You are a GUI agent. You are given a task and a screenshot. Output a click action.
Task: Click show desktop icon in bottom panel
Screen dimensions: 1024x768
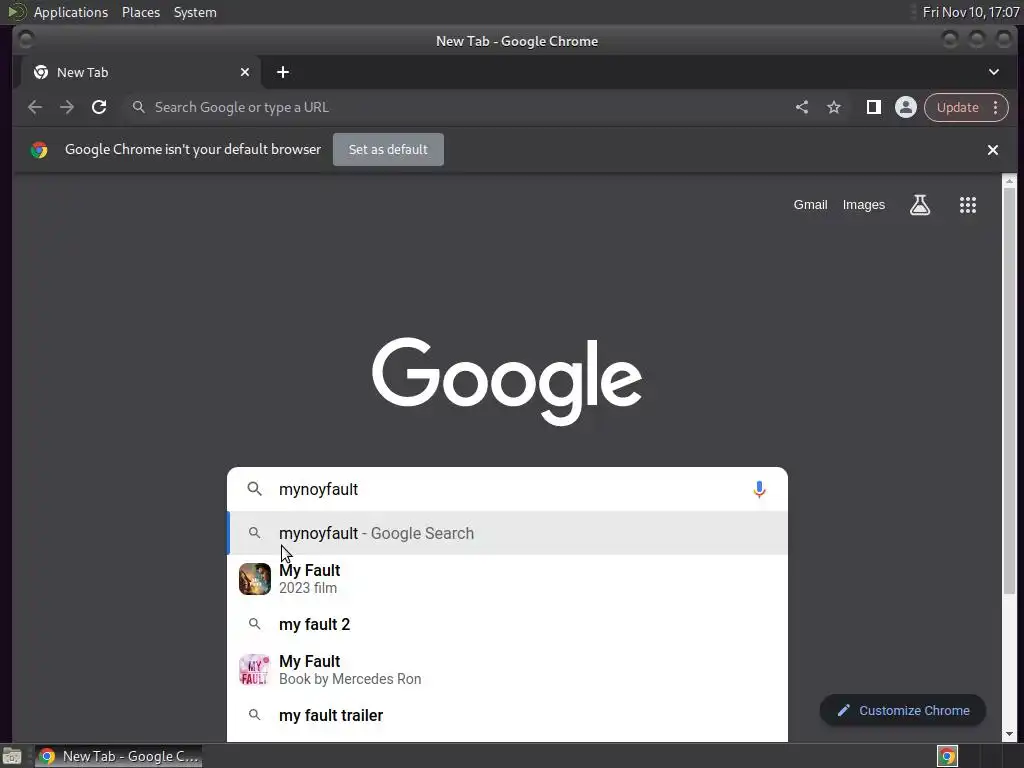coord(12,756)
